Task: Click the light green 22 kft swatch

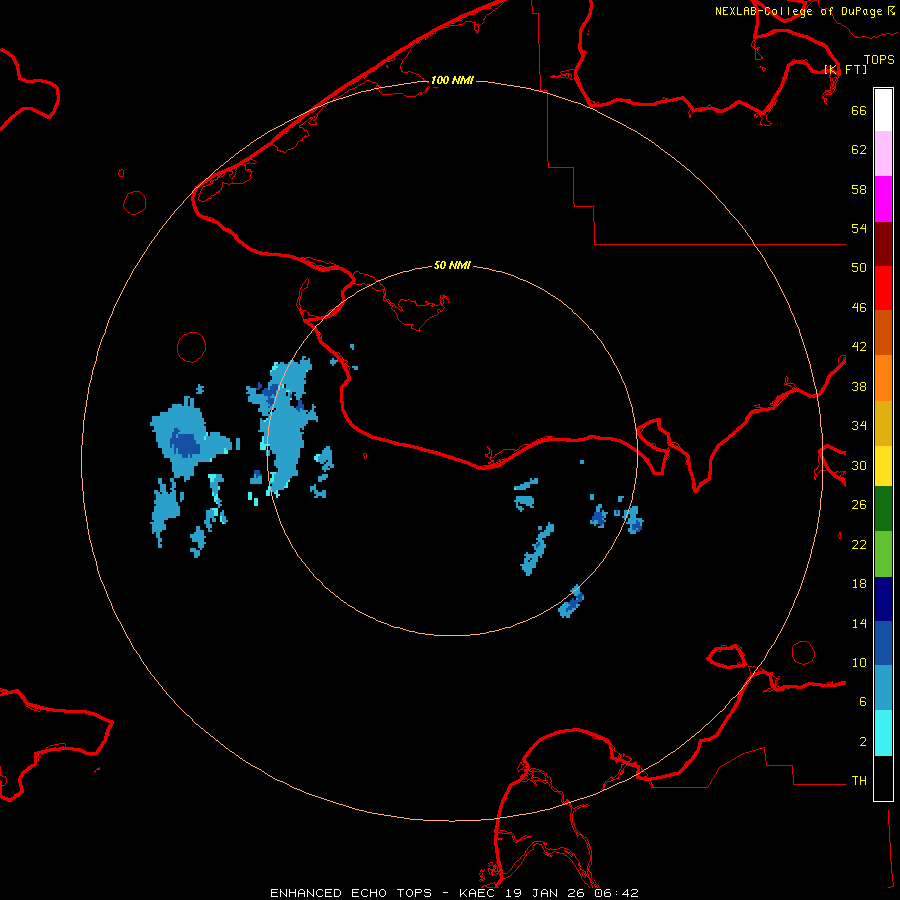Action: (x=883, y=553)
